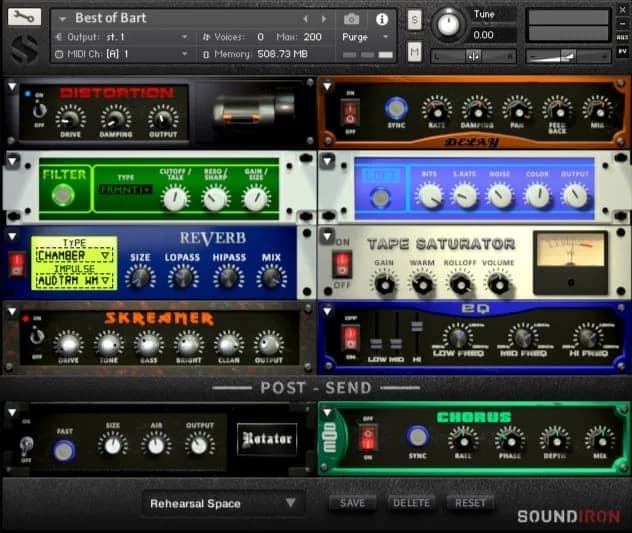
Task: Click the green Filter power button
Action: 65,196
